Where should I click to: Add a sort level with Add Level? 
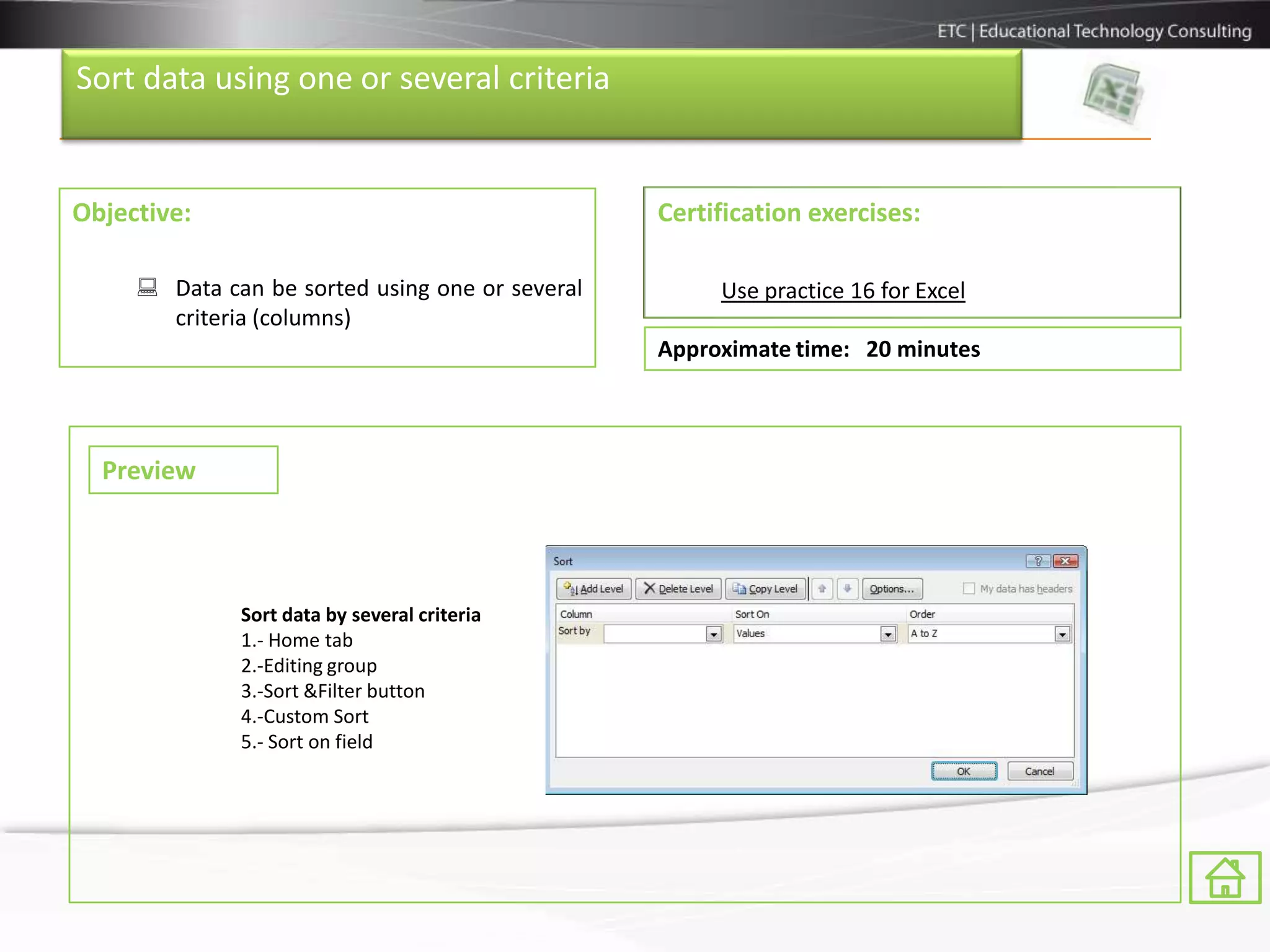click(x=594, y=589)
